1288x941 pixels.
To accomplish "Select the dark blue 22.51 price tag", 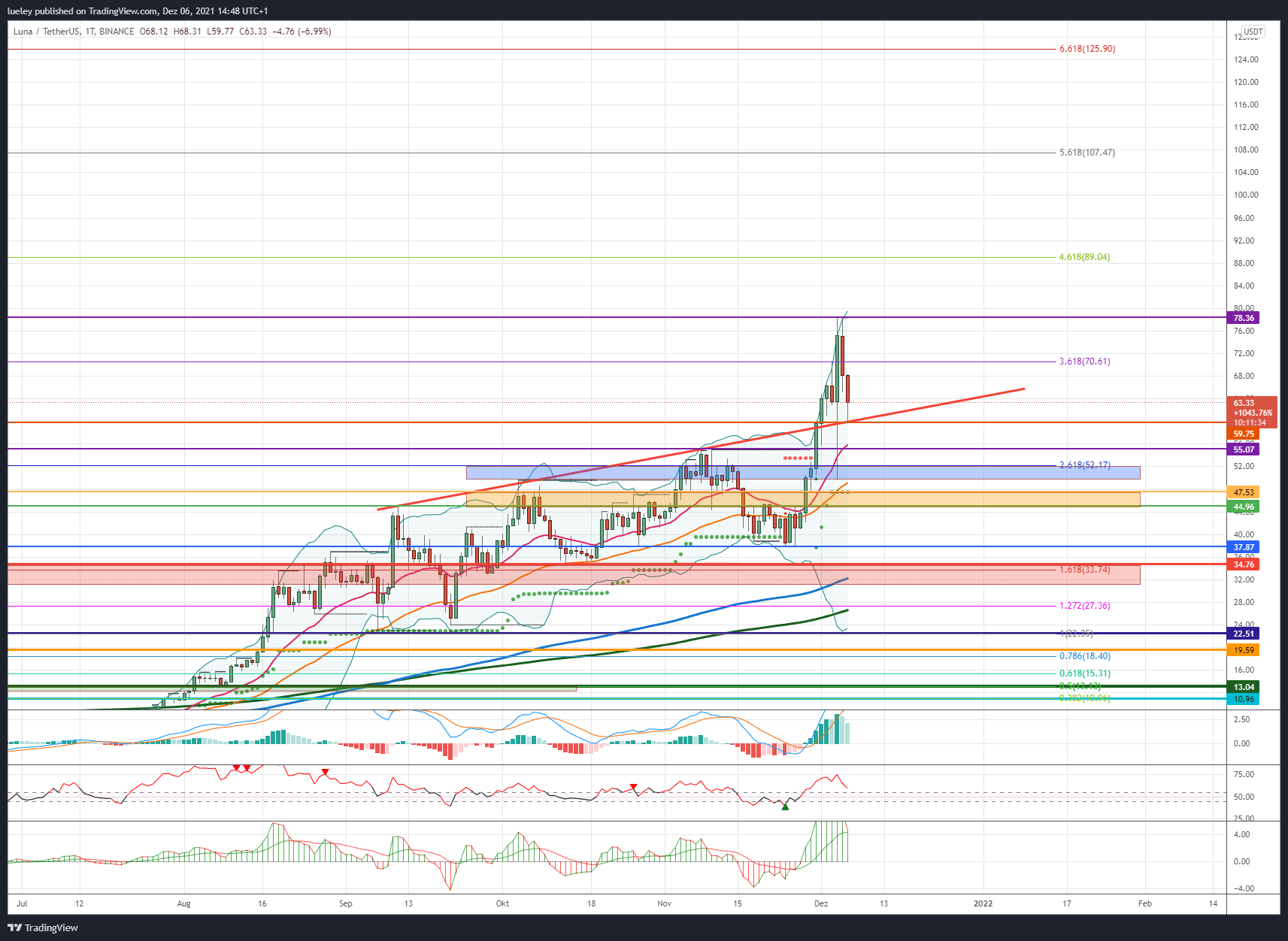I will pyautogui.click(x=1244, y=634).
